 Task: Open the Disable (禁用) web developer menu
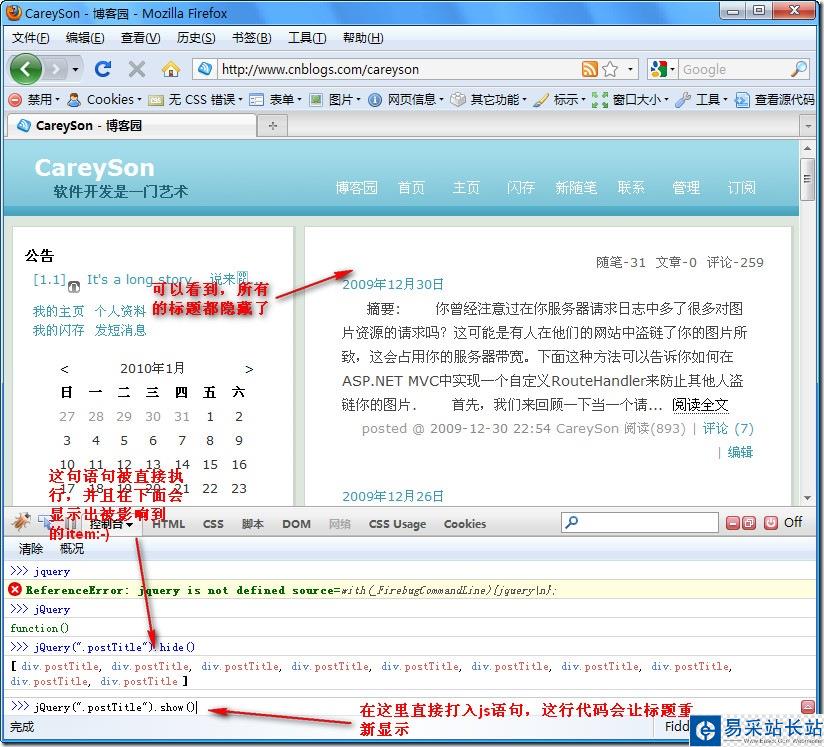coord(34,99)
